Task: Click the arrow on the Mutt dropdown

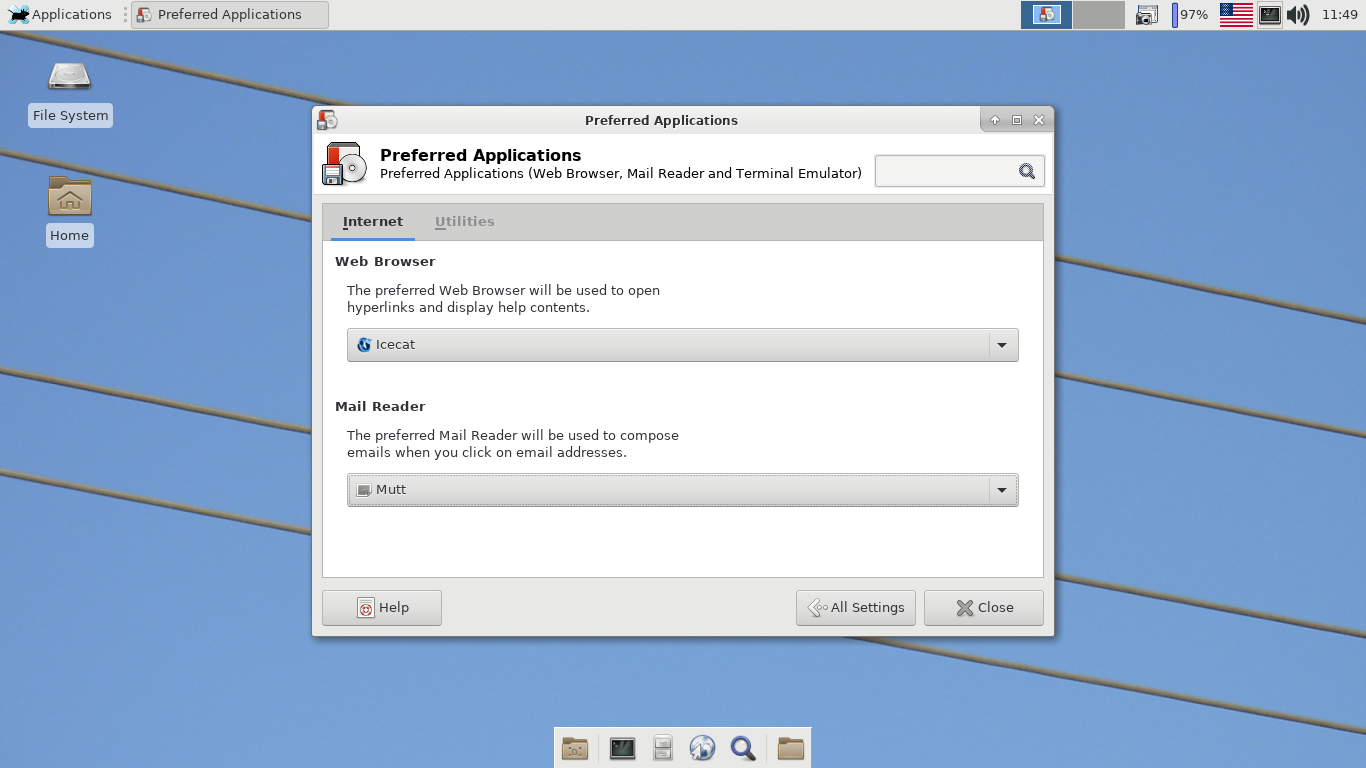Action: click(x=1002, y=490)
